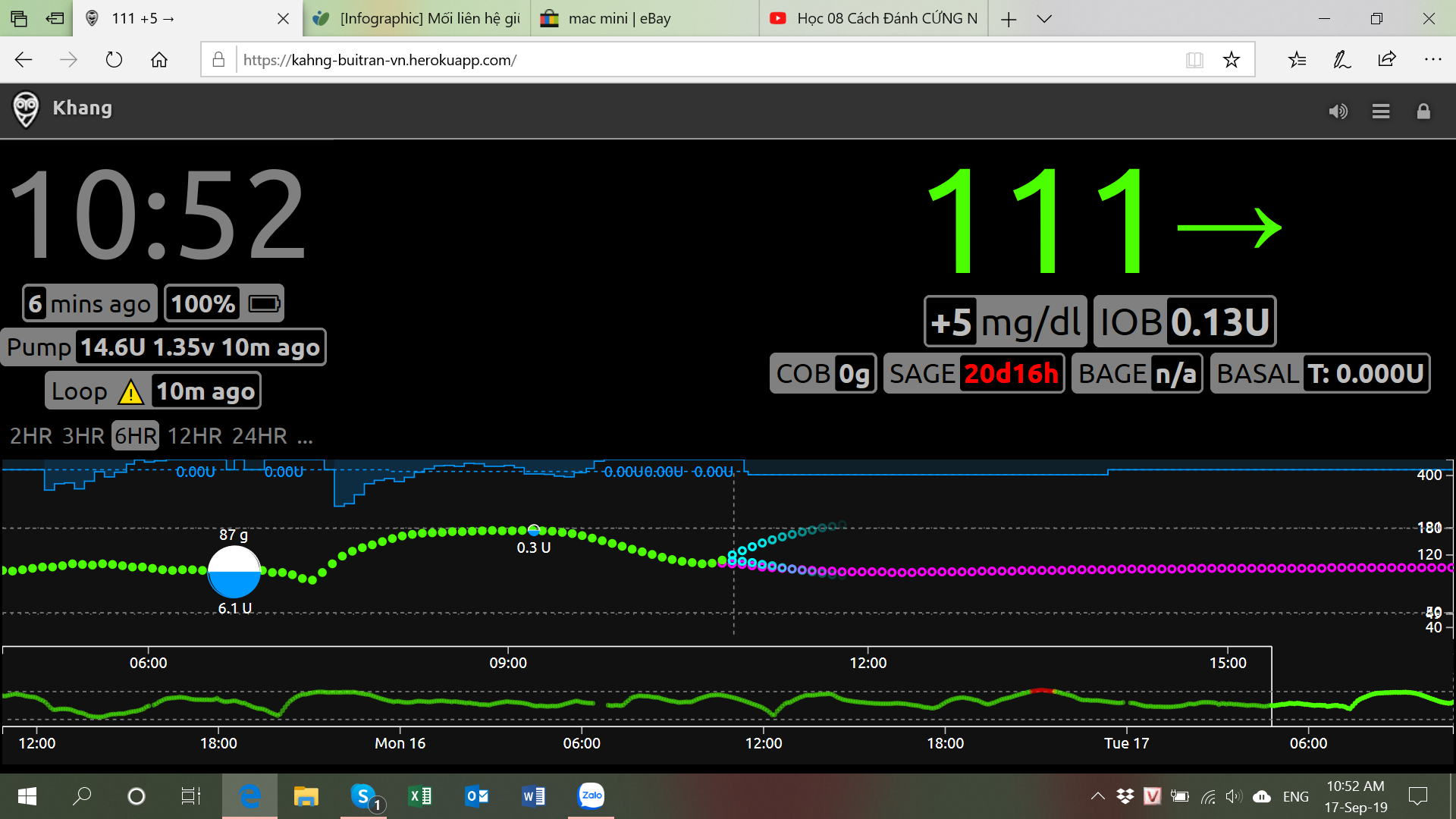The image size is (1456, 819).
Task: Open Windows taskbar search
Action: (82, 796)
